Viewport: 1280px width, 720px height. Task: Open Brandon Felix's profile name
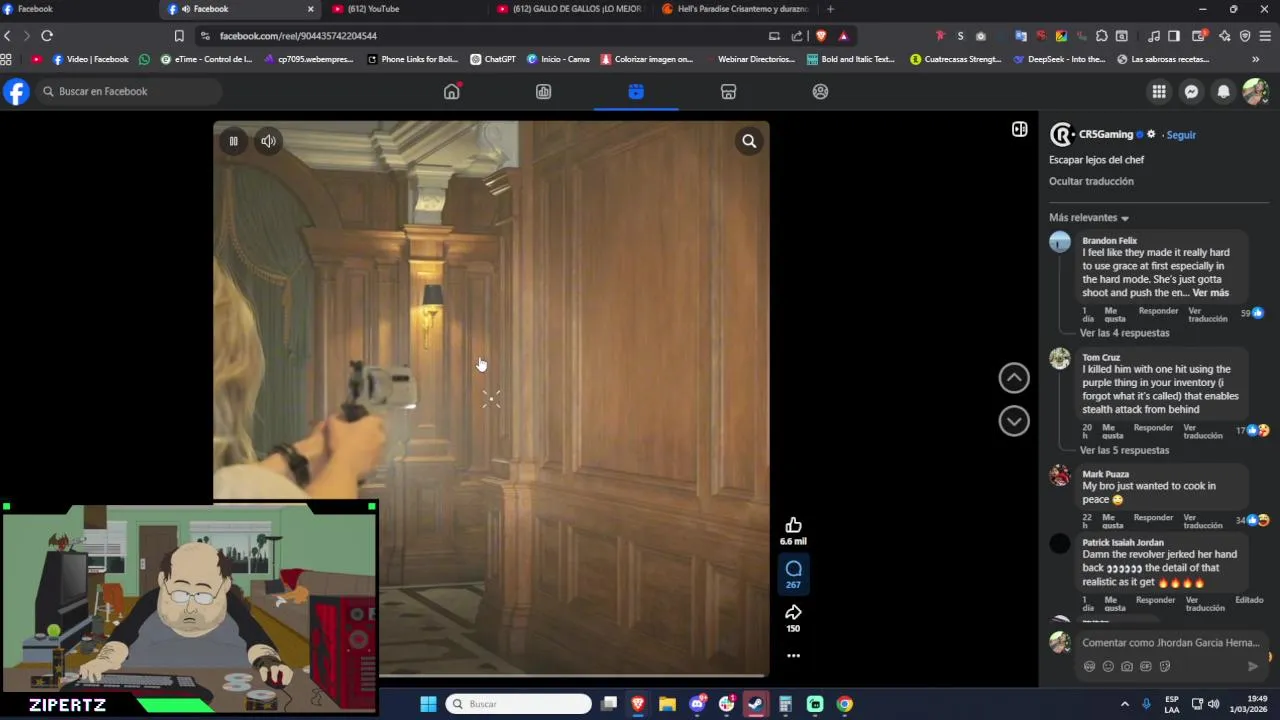(x=1109, y=241)
